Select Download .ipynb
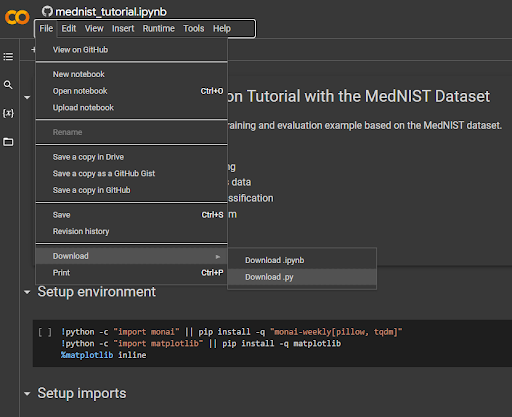Viewport: 512px width, 417px height. 302,260
